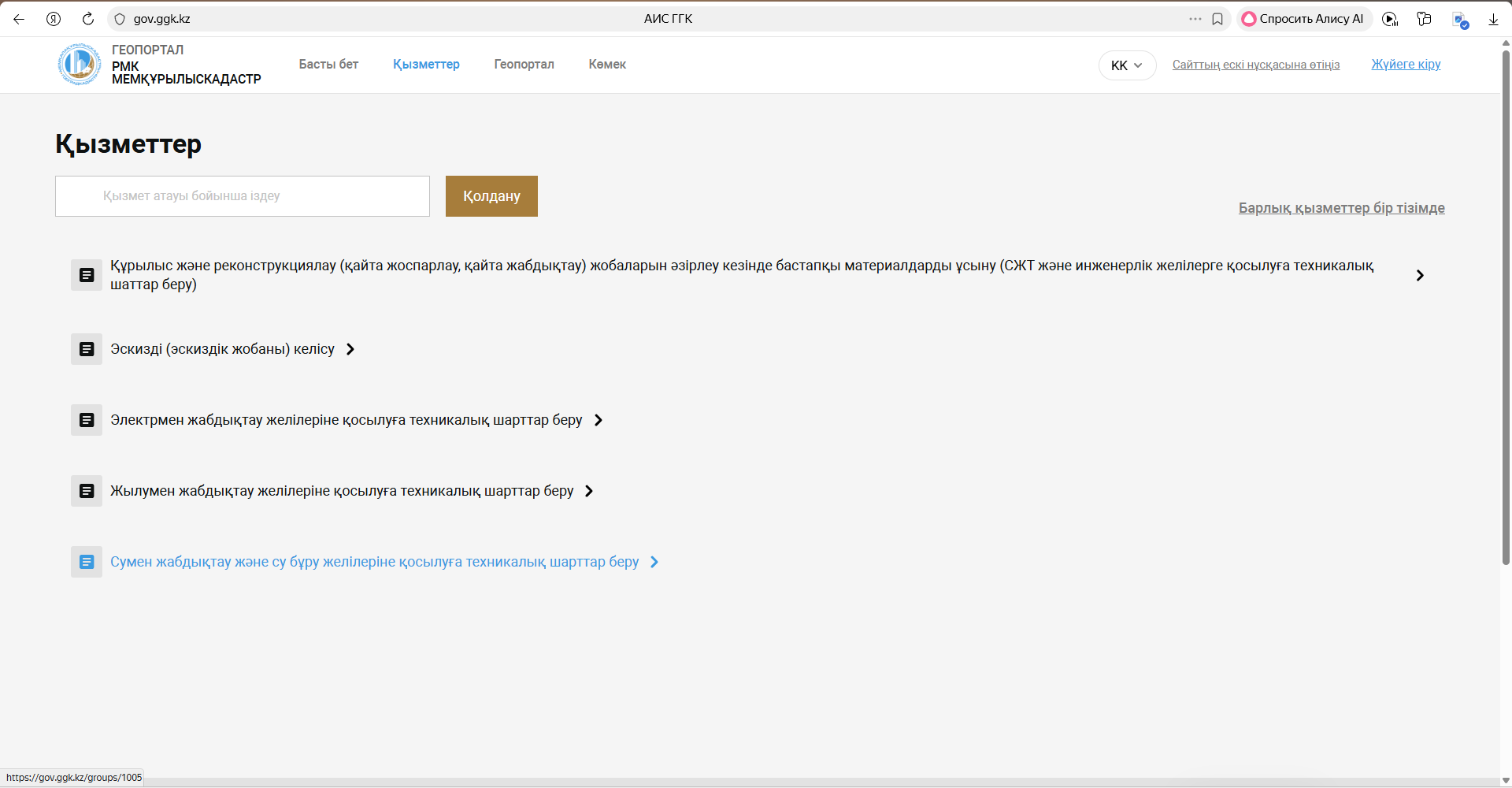Viewport: 1512px width, 788px height.
Task: Click the Geoportal logo emblem
Action: tap(79, 65)
